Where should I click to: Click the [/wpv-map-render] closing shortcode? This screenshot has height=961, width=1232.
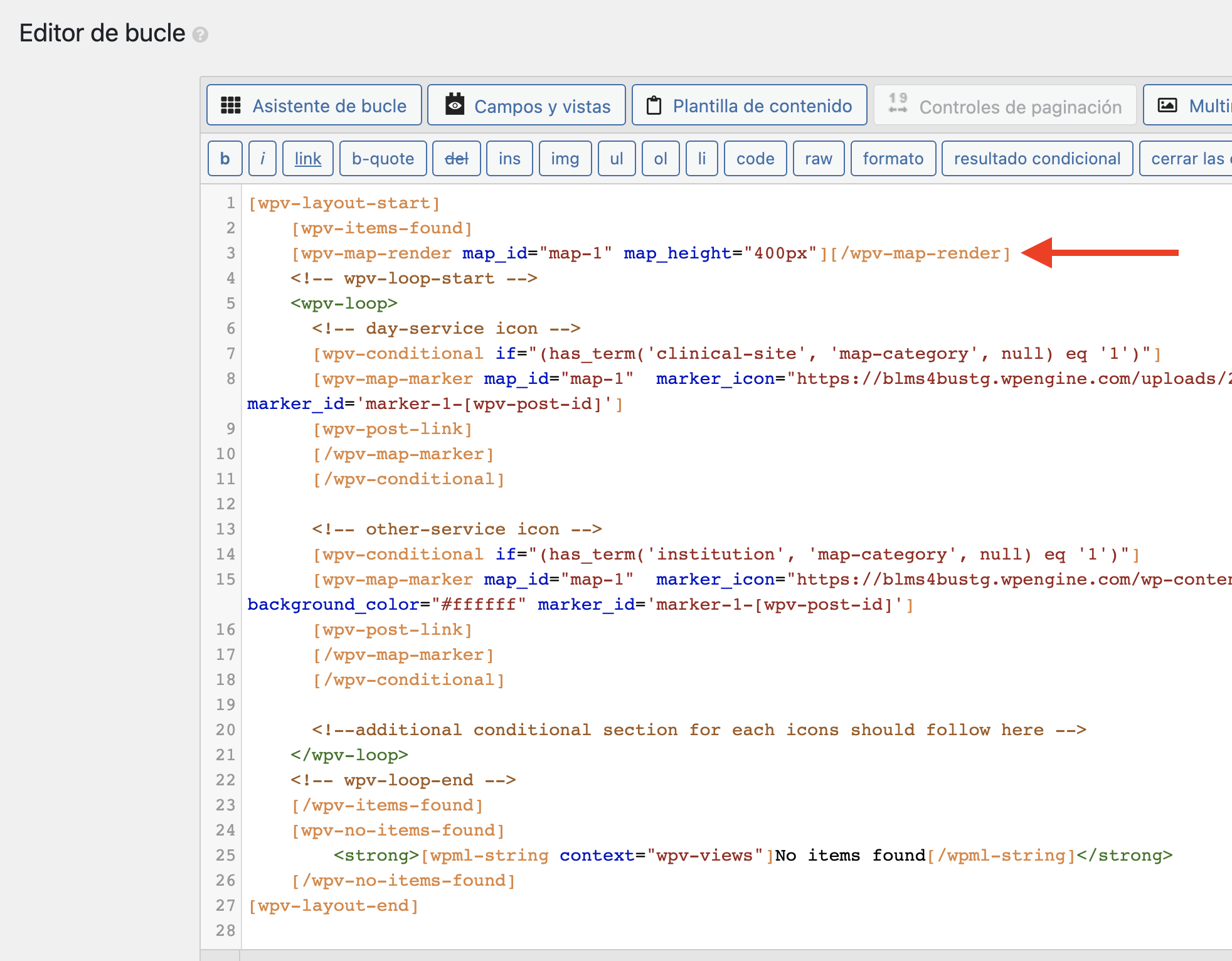920,253
